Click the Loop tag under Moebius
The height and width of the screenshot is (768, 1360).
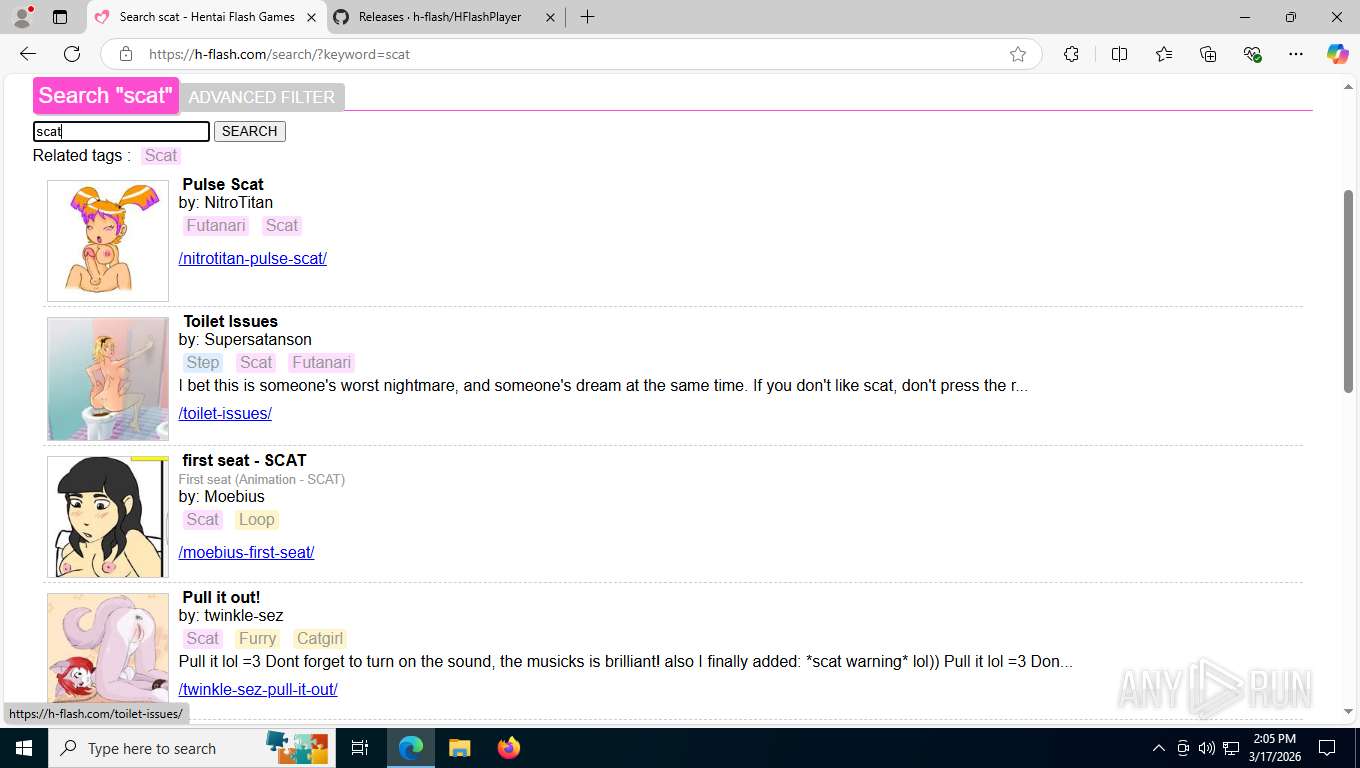(257, 520)
